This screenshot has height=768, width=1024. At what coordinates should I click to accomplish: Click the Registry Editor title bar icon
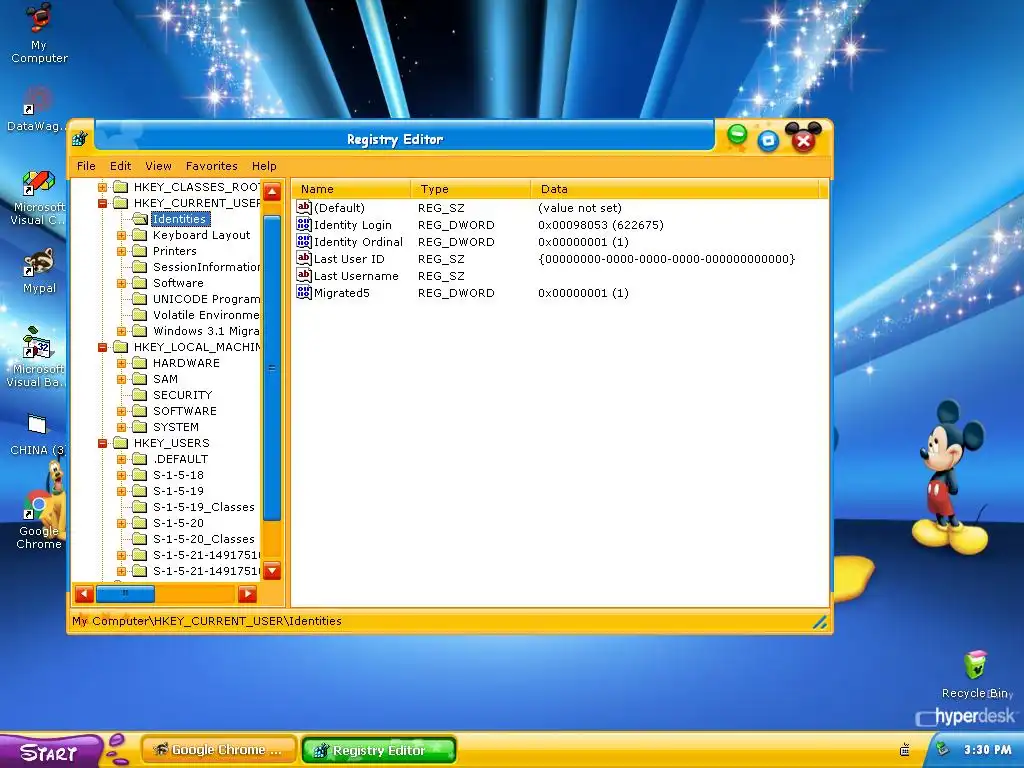tap(80, 139)
